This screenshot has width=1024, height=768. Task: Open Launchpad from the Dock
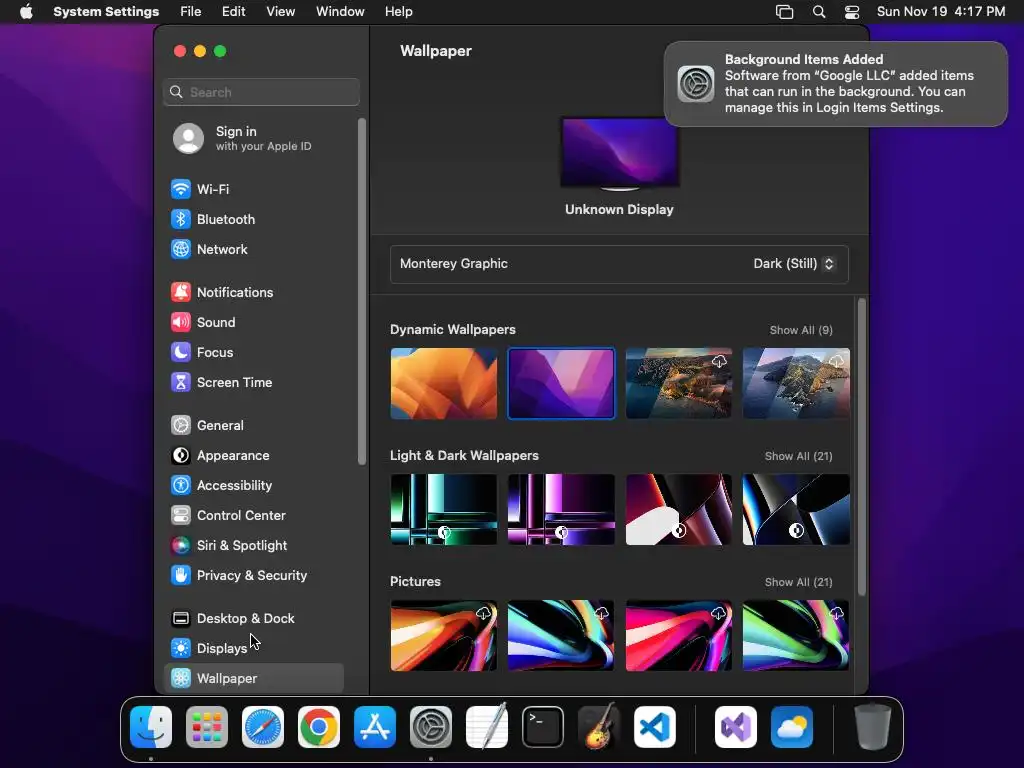click(x=207, y=727)
